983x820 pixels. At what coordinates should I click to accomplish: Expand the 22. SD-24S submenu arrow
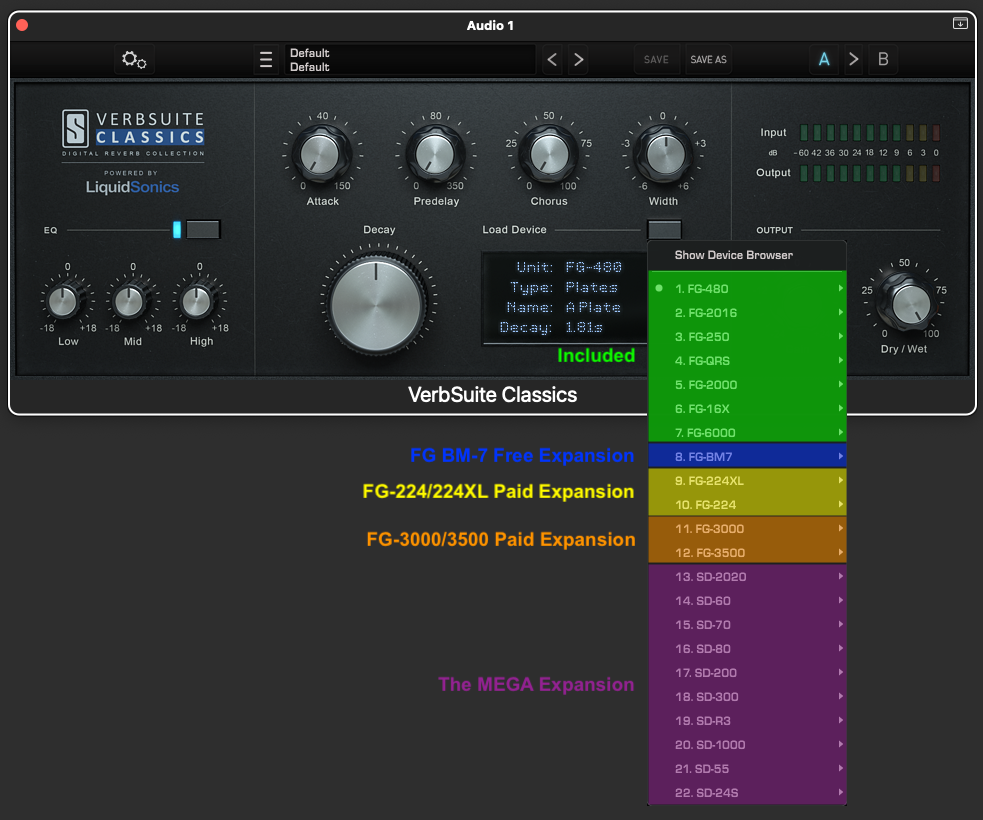(x=841, y=792)
